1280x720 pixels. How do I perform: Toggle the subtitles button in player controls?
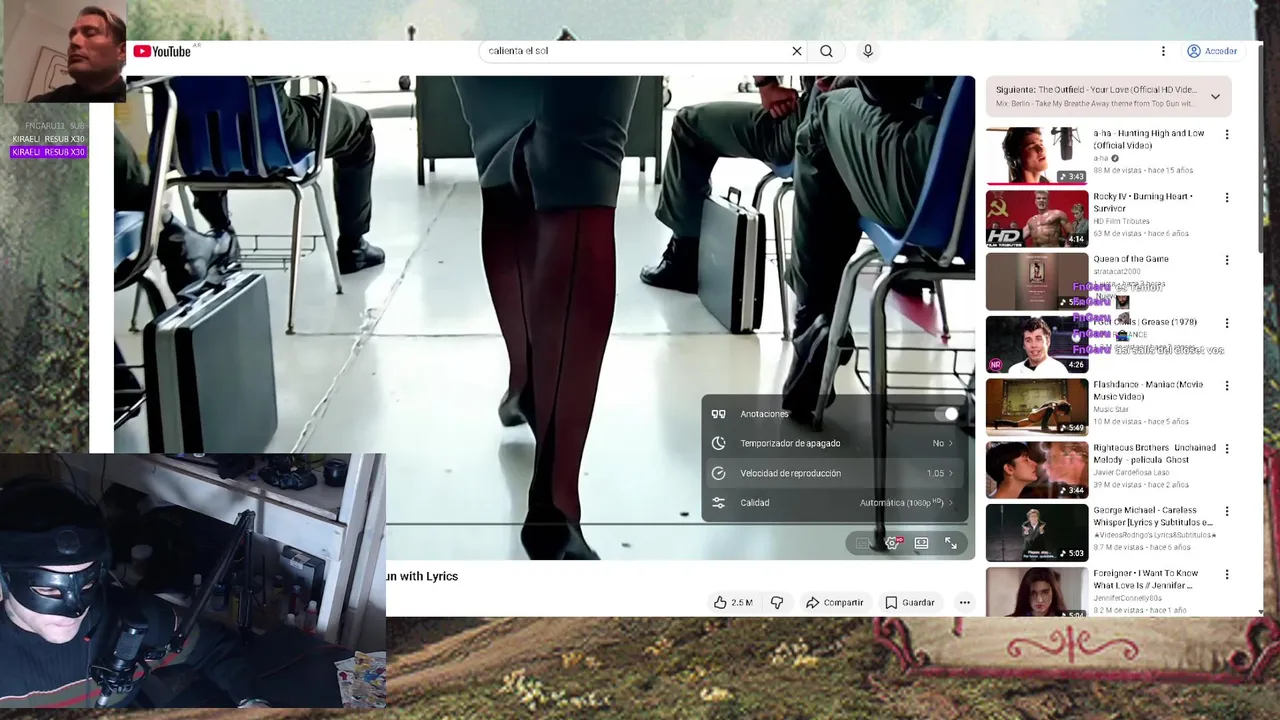(863, 543)
